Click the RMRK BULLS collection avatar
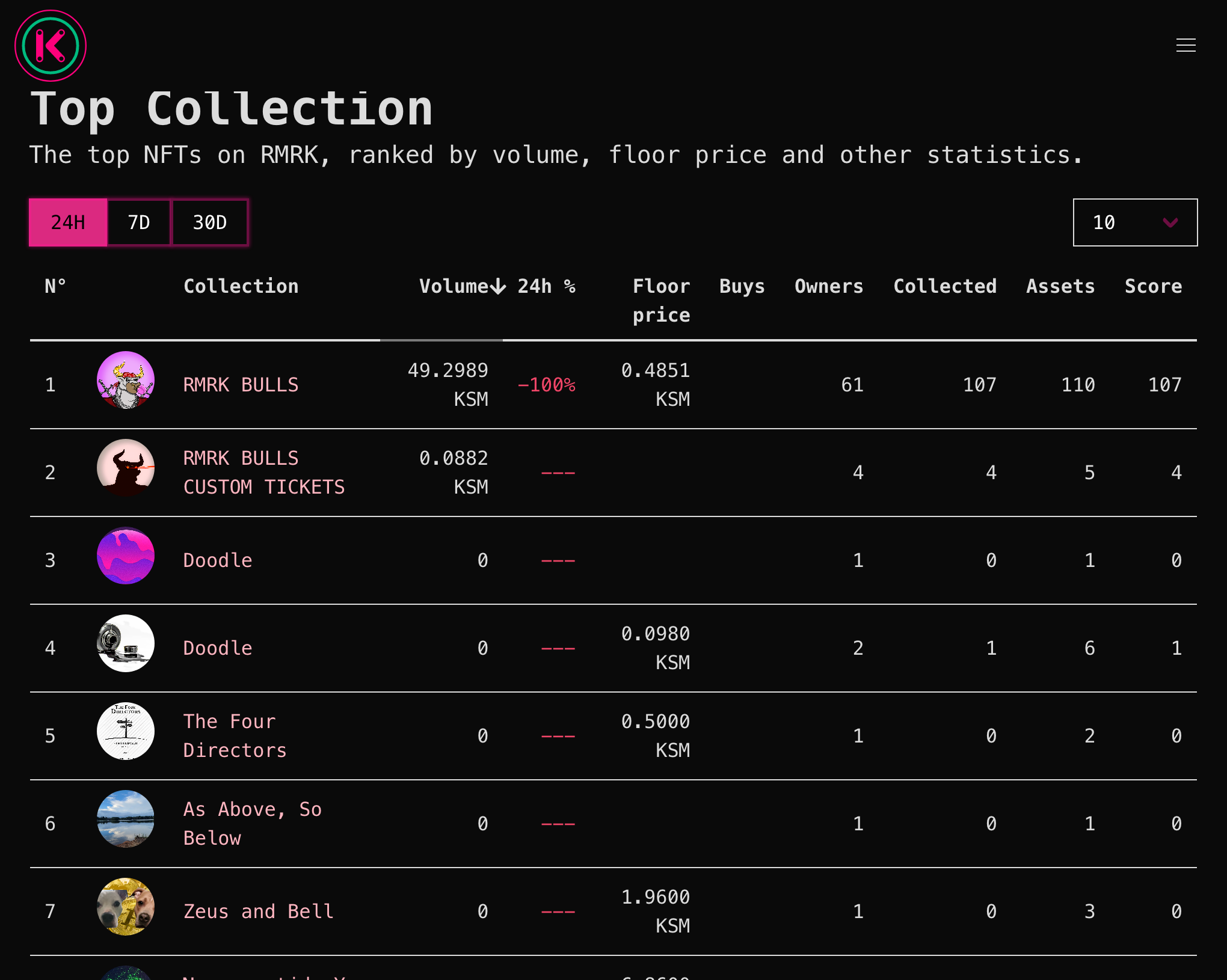1227x980 pixels. pos(126,380)
